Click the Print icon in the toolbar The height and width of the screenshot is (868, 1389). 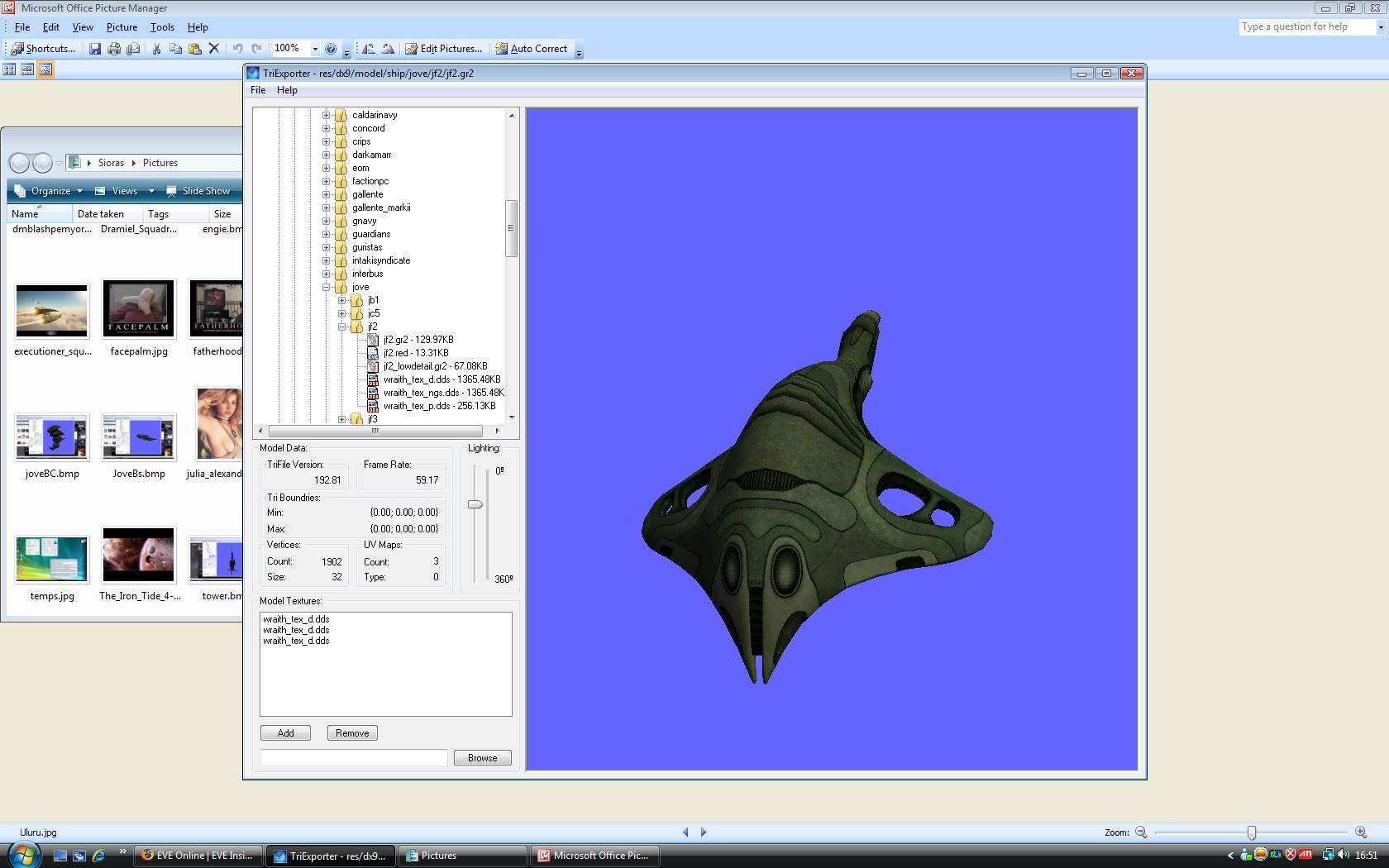pyautogui.click(x=114, y=49)
